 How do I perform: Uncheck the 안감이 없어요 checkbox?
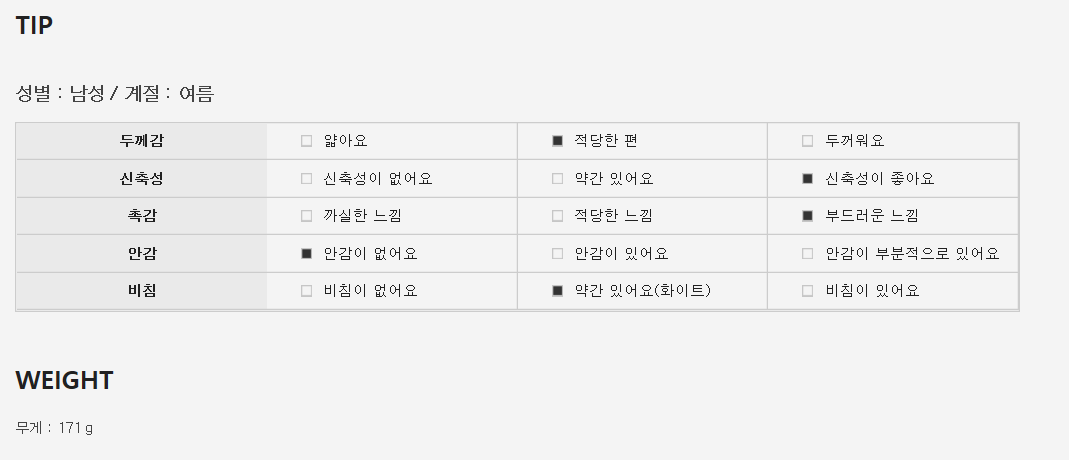[x=307, y=254]
